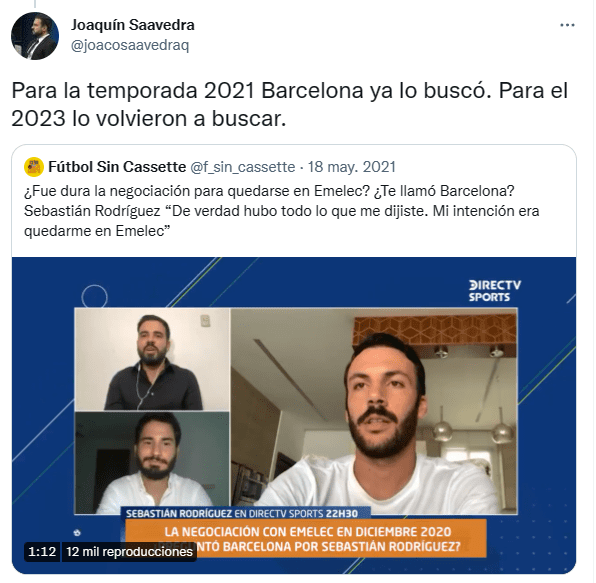
Task: Click the Fútbol Sin Cassette avatar icon
Action: 34,167
